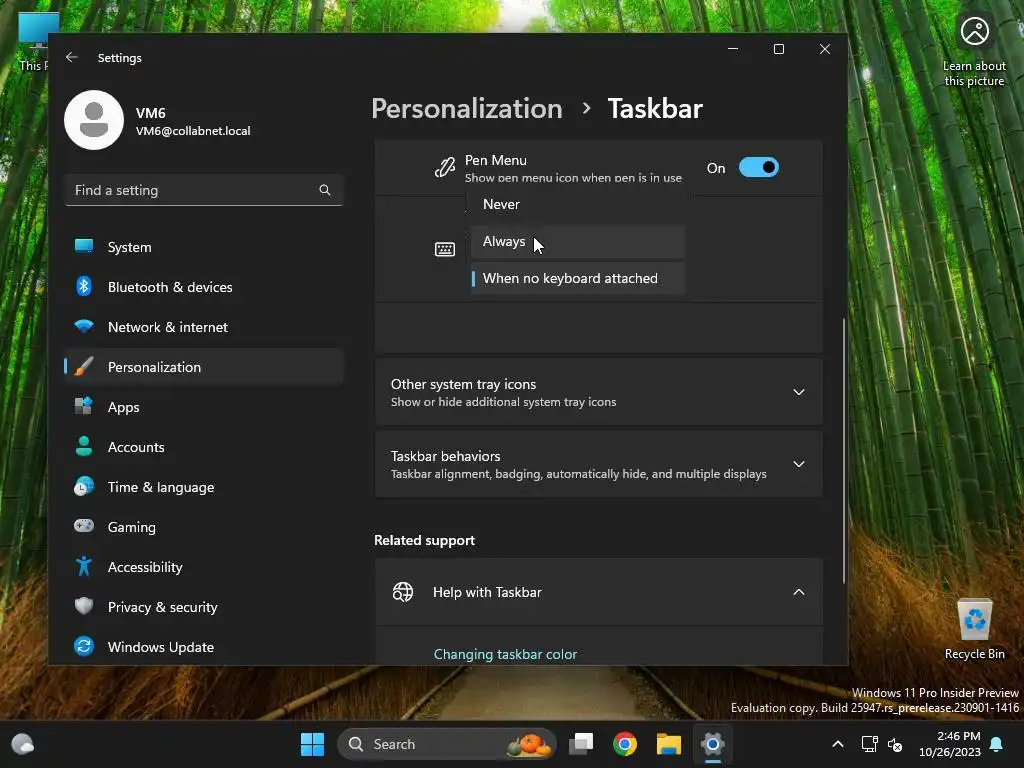Image resolution: width=1024 pixels, height=768 pixels.
Task: Click the Windows Update refresh icon
Action: (84, 647)
